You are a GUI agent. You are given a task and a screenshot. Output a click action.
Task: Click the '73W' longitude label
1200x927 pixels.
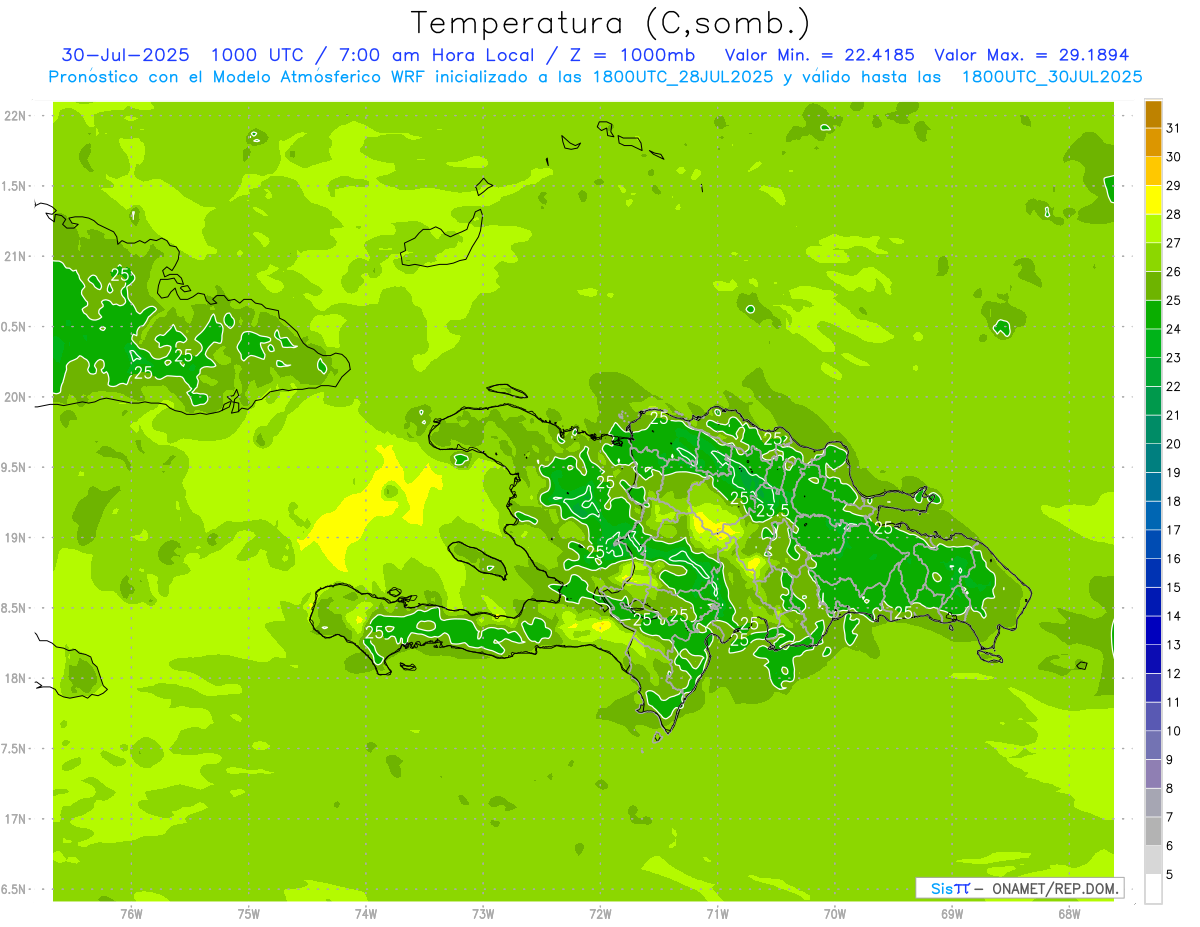click(x=483, y=915)
